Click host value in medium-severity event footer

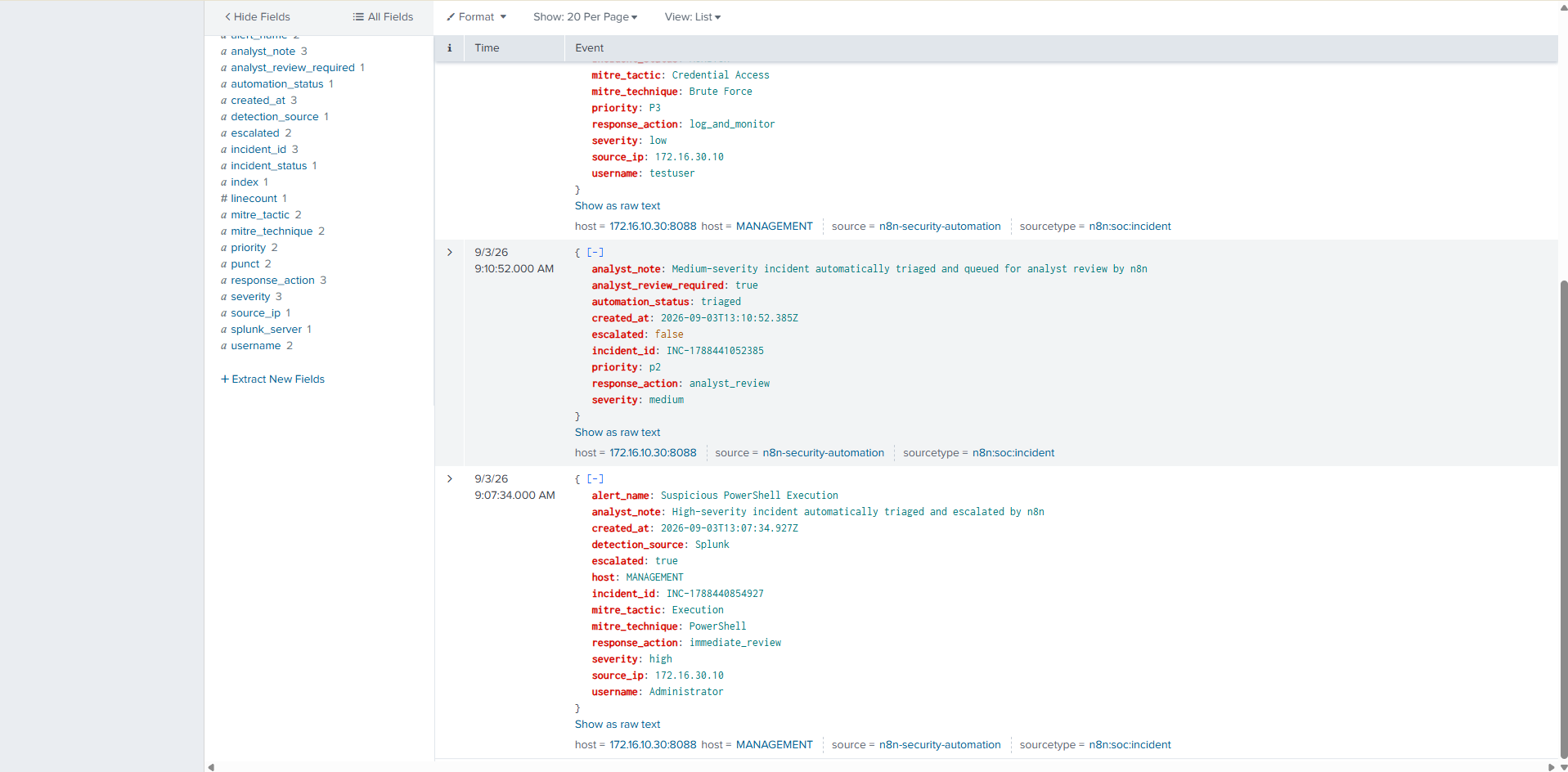tap(653, 453)
